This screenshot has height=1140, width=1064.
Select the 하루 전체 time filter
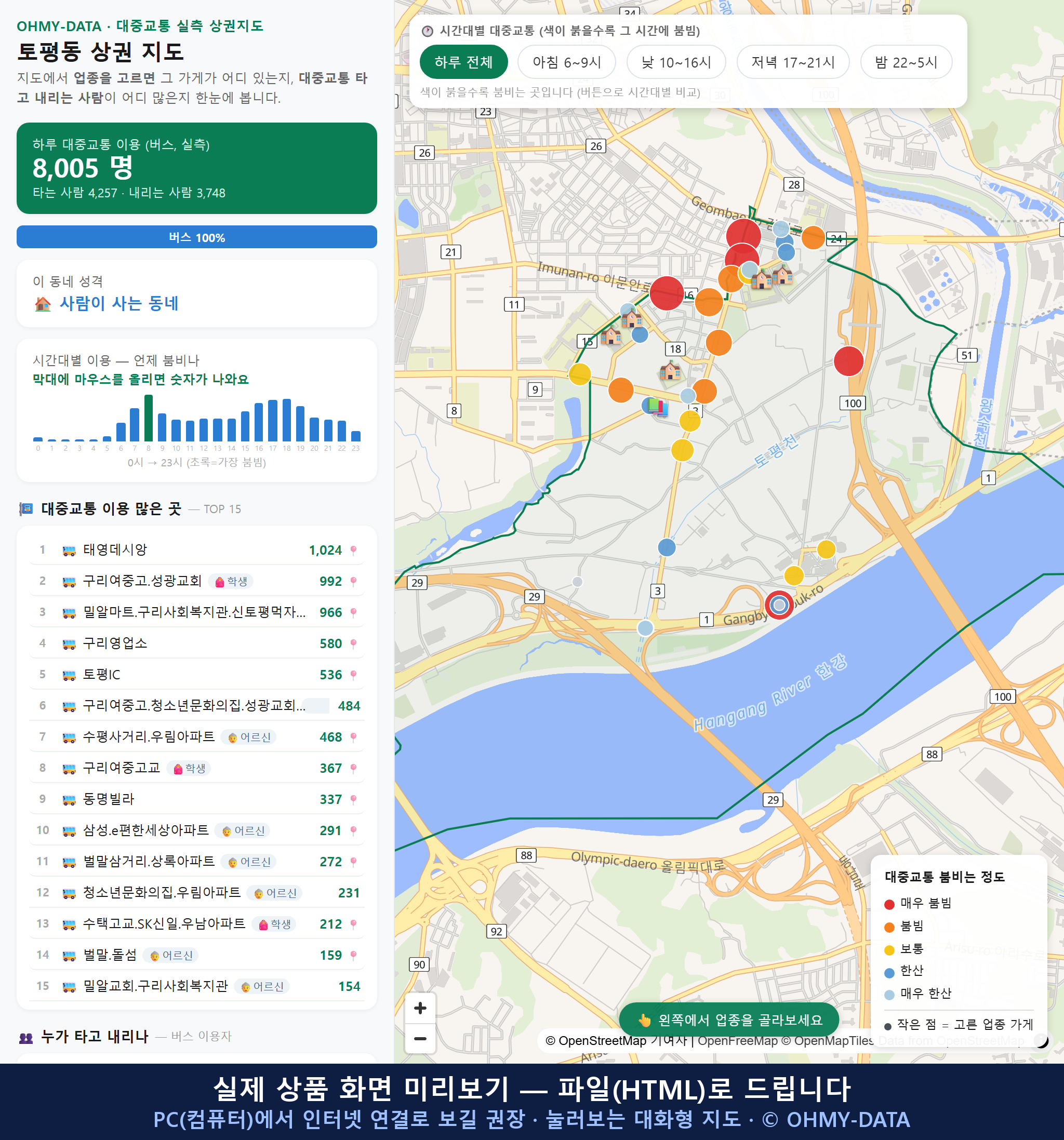tap(463, 62)
